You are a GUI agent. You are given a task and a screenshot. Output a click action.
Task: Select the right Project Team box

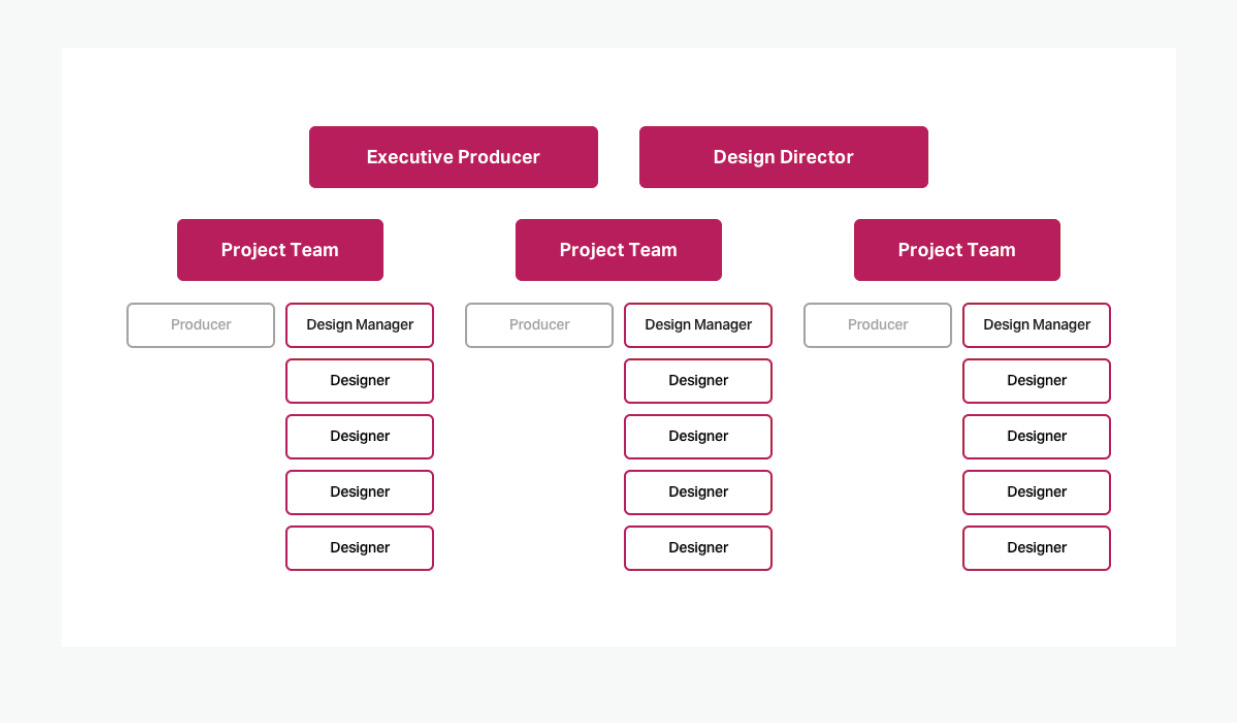coord(957,250)
